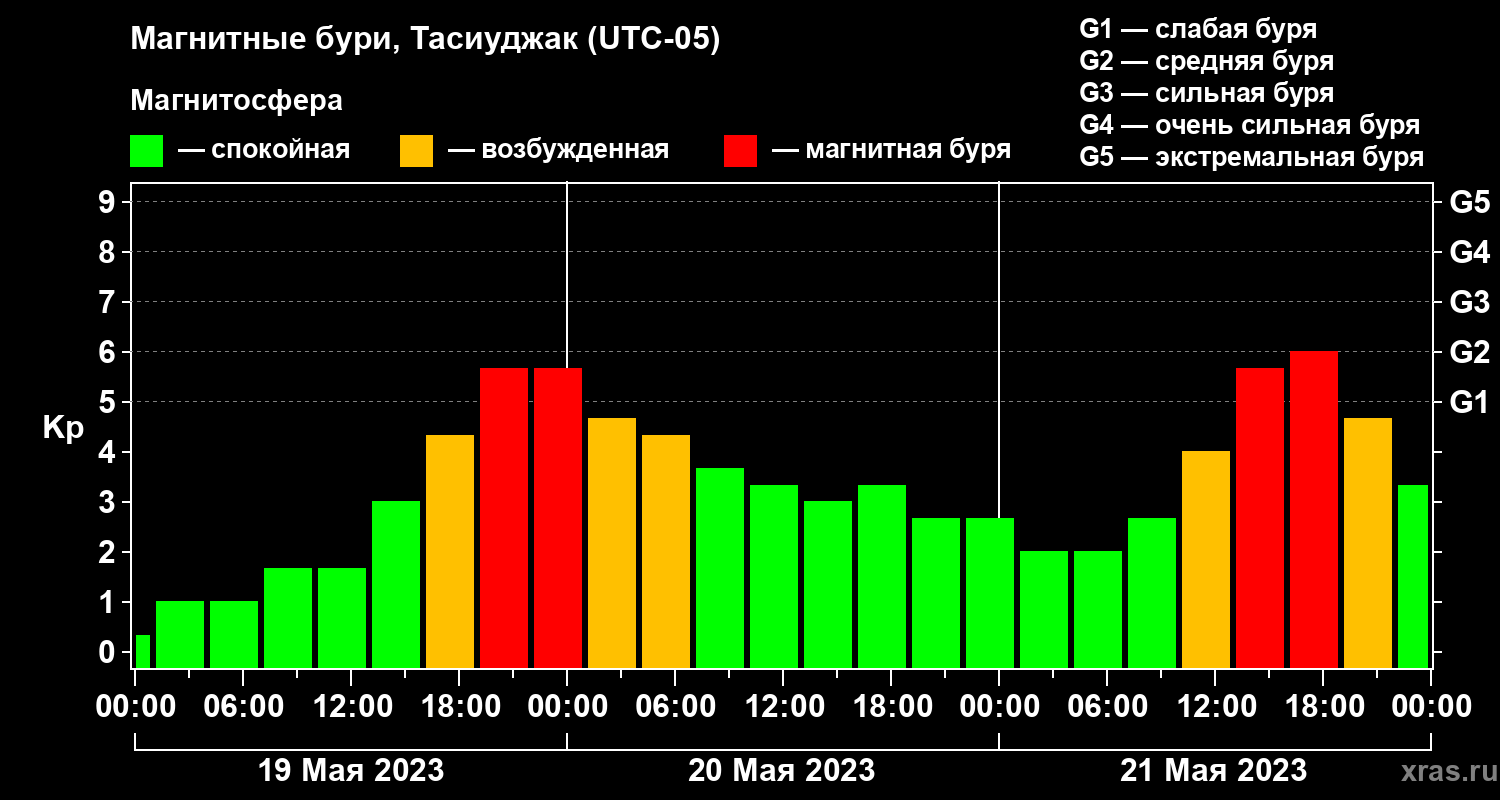Click the green 'спокойная' legend swatch
The width and height of the screenshot is (1500, 800).
147,151
